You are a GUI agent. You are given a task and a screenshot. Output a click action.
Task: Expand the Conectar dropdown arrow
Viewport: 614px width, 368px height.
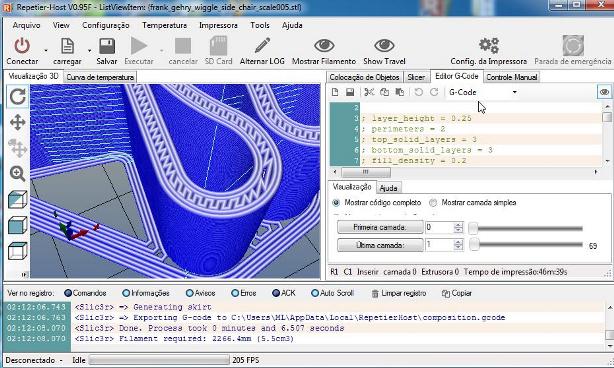(46, 51)
